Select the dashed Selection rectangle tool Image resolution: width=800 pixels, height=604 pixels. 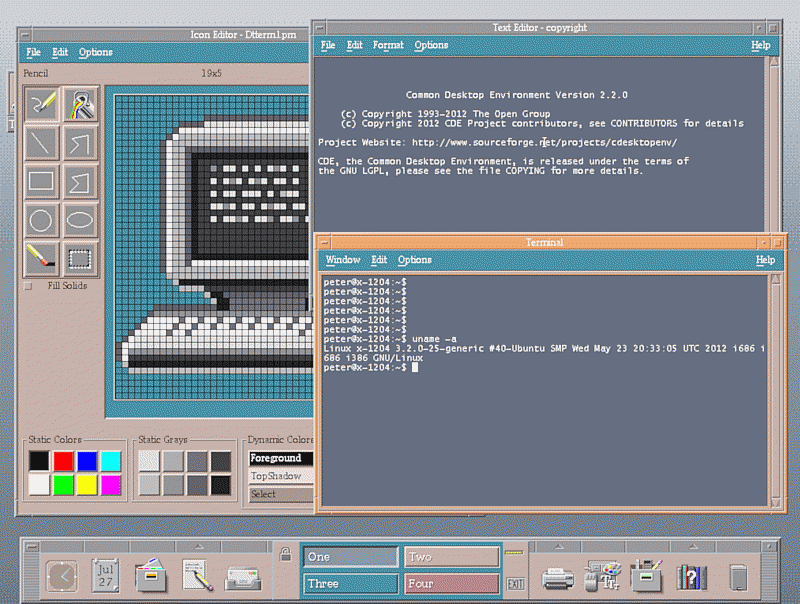80,259
